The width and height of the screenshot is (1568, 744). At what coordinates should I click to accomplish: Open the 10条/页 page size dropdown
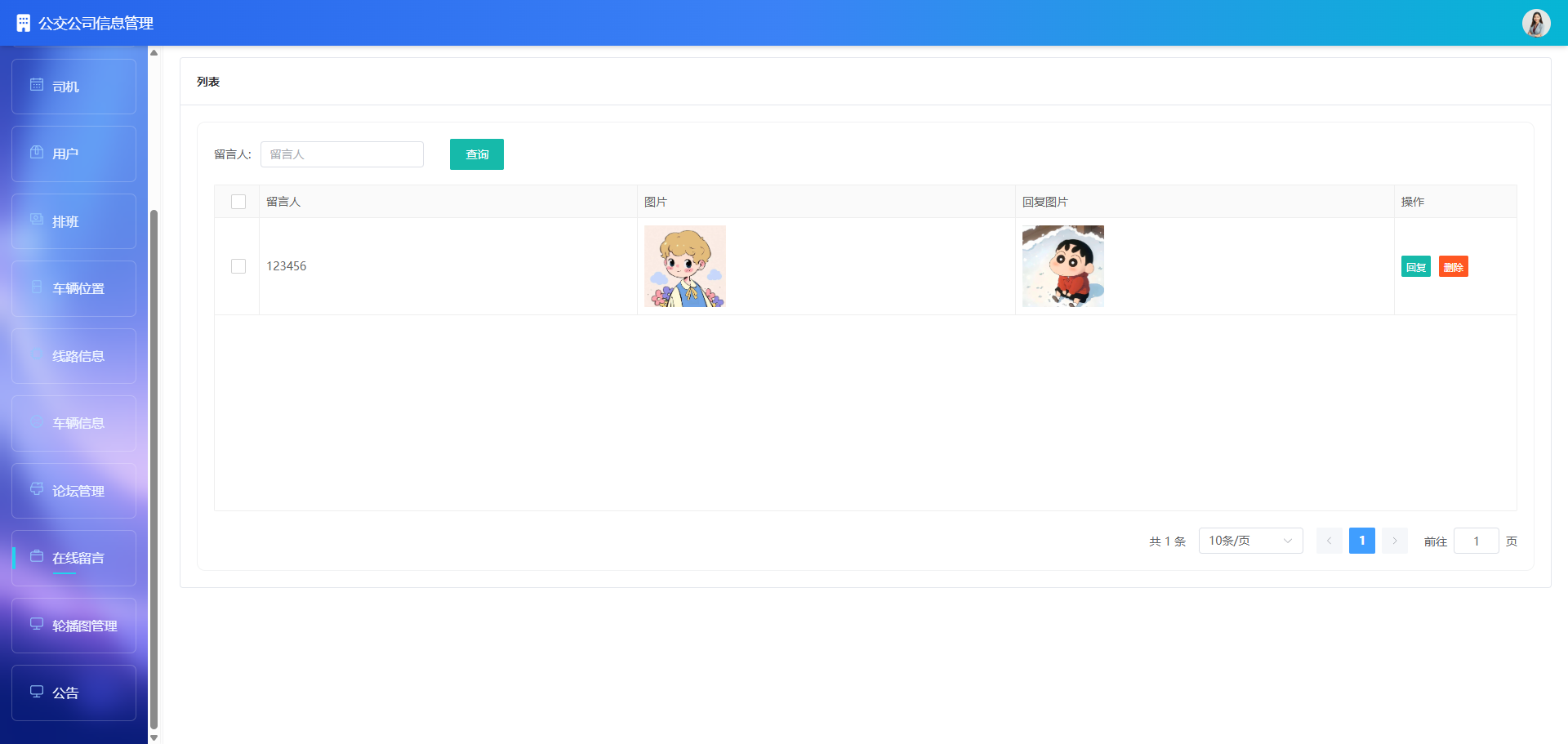click(1250, 541)
